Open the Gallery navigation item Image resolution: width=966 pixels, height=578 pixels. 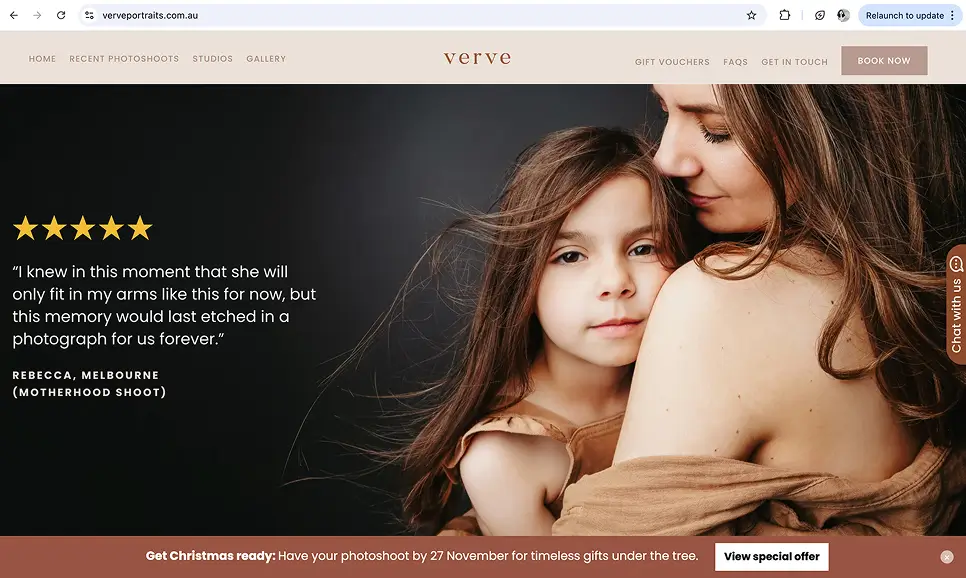pyautogui.click(x=266, y=59)
